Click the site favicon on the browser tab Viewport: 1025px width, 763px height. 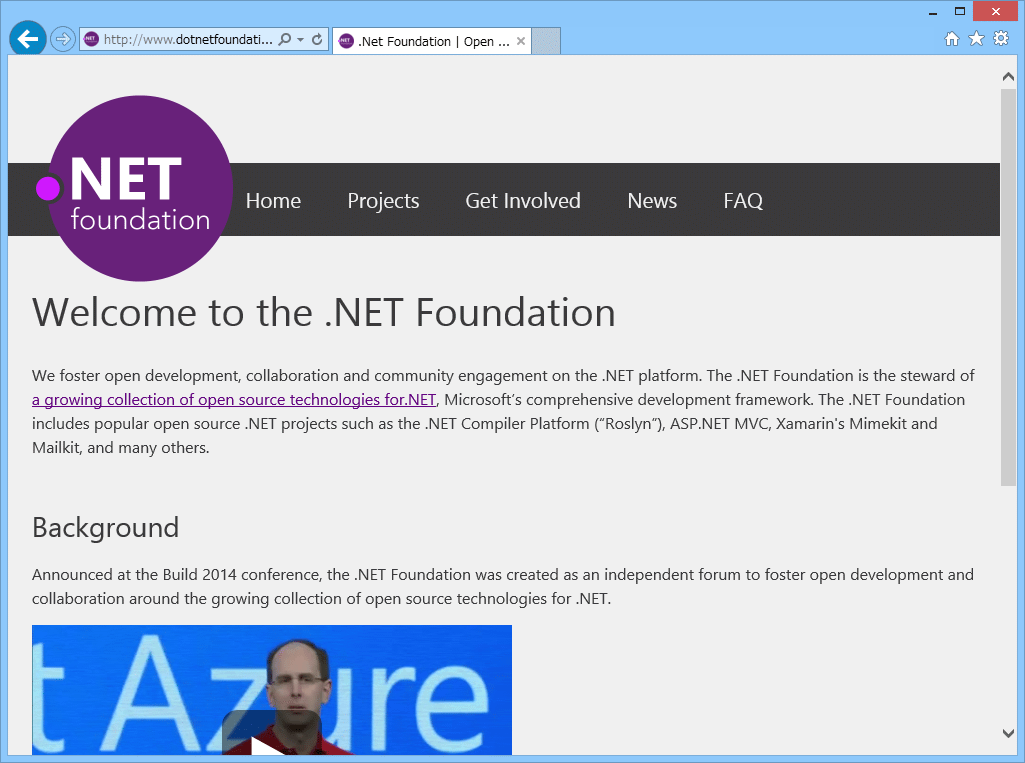(346, 41)
